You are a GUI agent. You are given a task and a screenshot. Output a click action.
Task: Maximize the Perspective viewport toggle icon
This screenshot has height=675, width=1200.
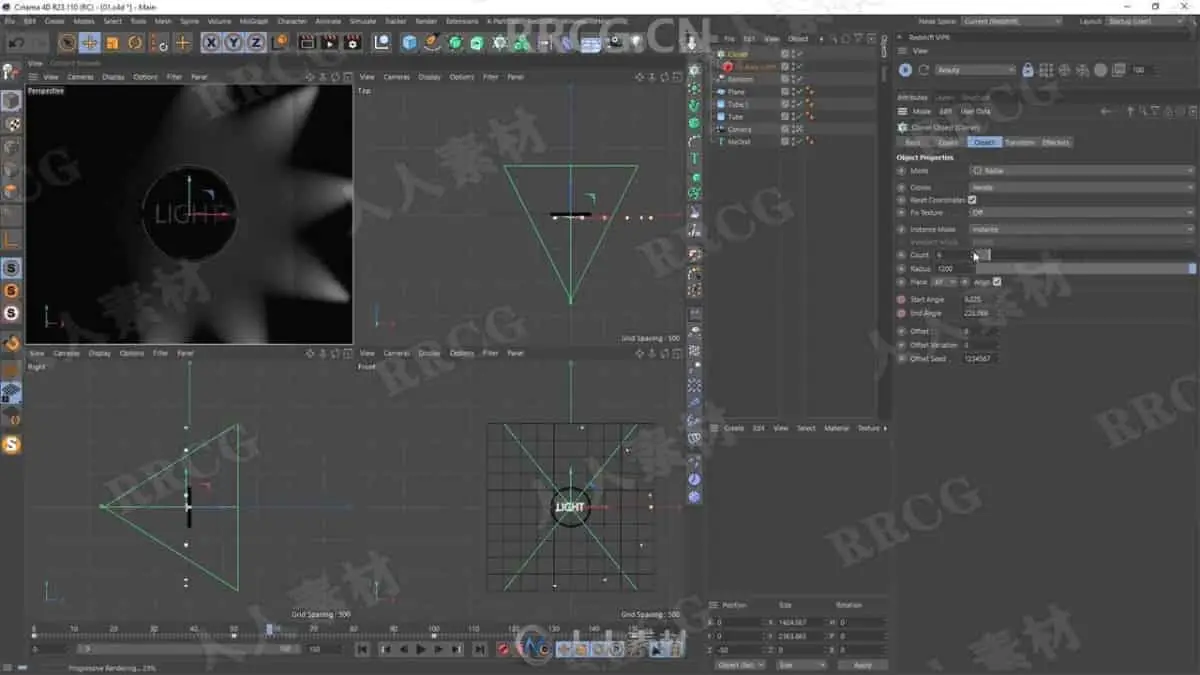pyautogui.click(x=347, y=77)
